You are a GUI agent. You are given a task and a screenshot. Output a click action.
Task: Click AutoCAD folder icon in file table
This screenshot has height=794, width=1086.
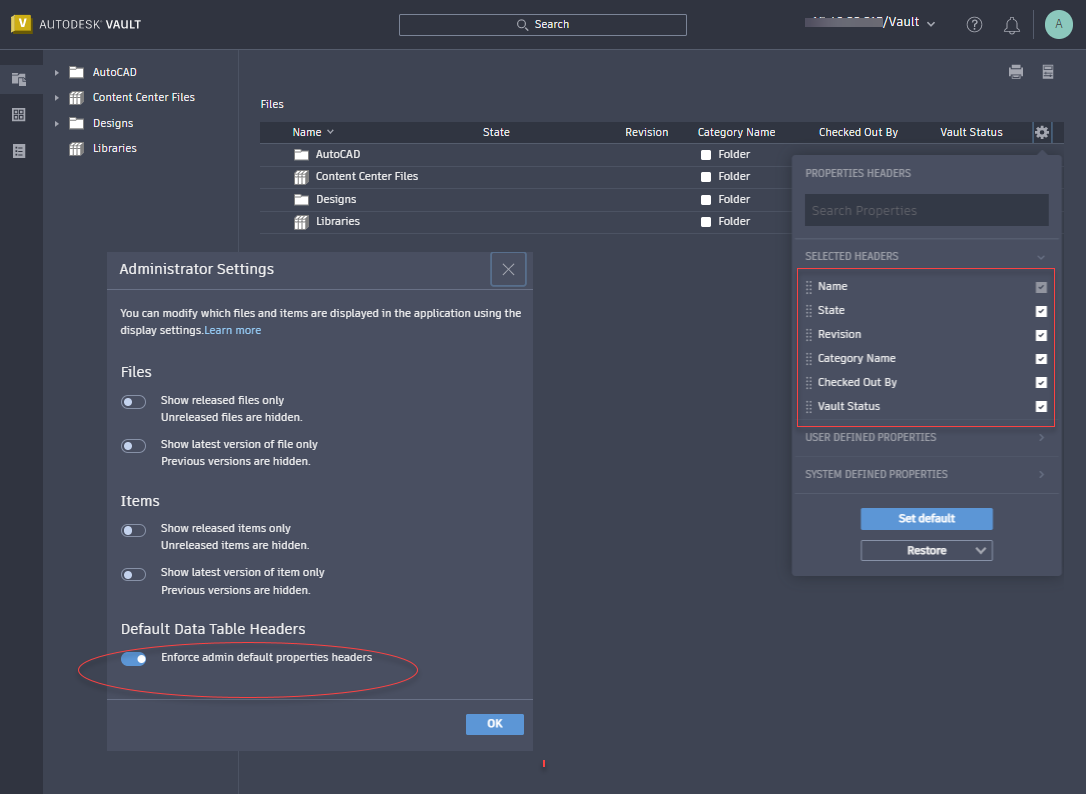pyautogui.click(x=301, y=155)
